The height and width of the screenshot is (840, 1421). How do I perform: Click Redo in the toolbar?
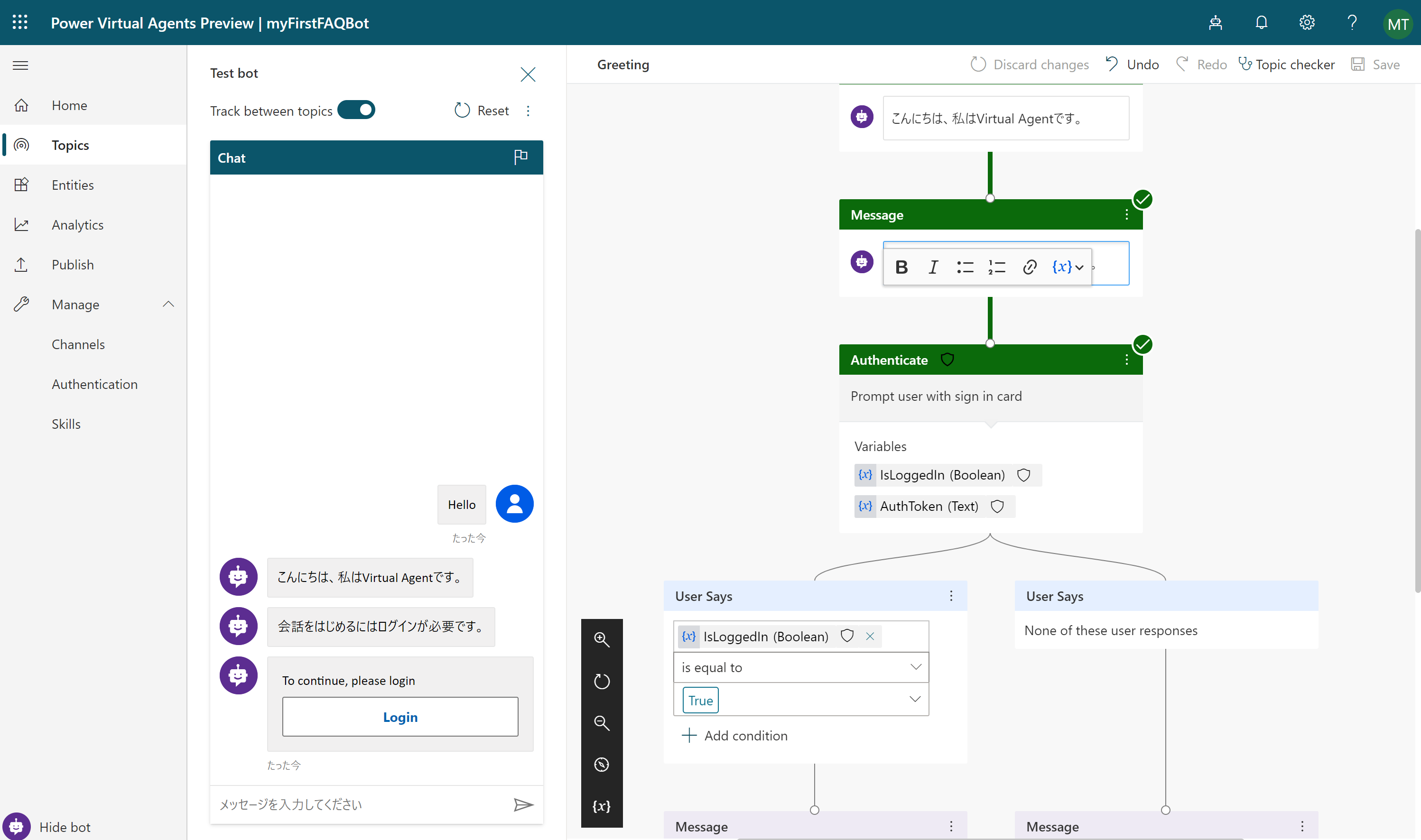pos(1201,65)
